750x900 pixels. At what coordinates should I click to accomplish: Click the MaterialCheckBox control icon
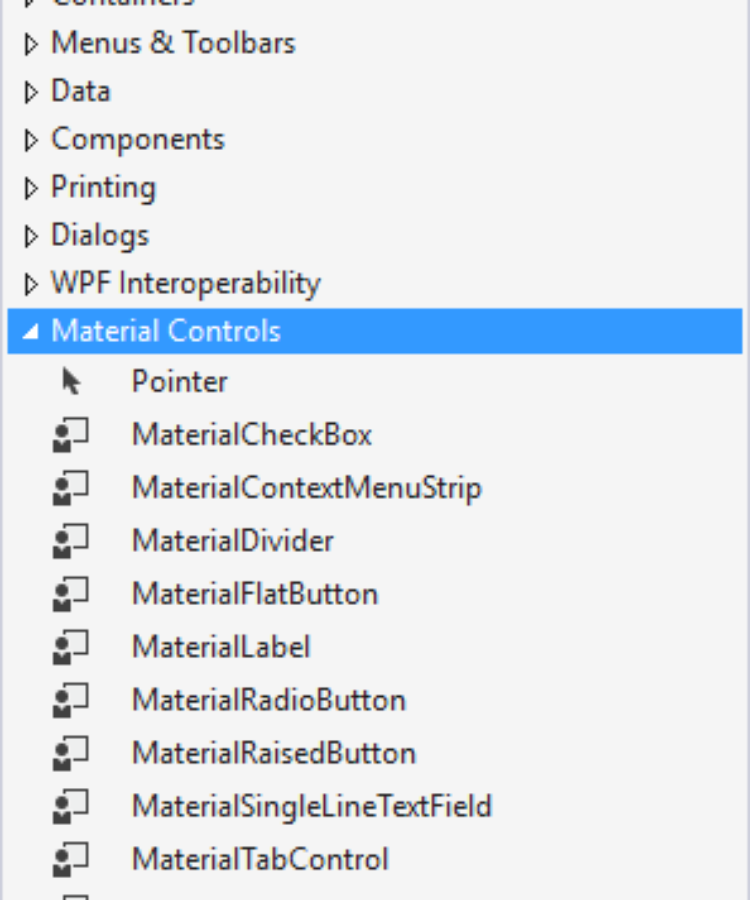tap(70, 435)
